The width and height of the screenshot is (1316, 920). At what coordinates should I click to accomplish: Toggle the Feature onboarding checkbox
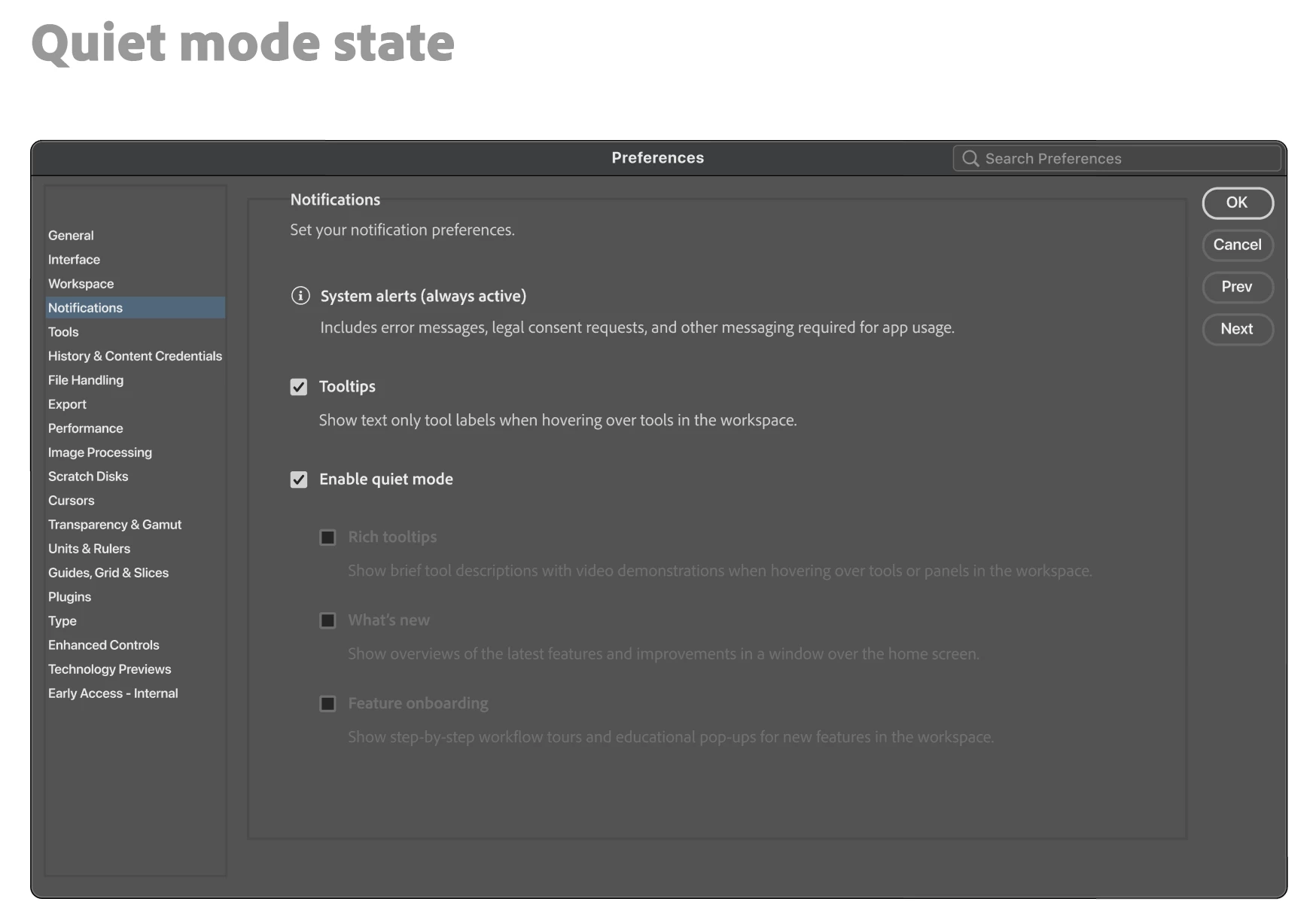click(x=327, y=704)
